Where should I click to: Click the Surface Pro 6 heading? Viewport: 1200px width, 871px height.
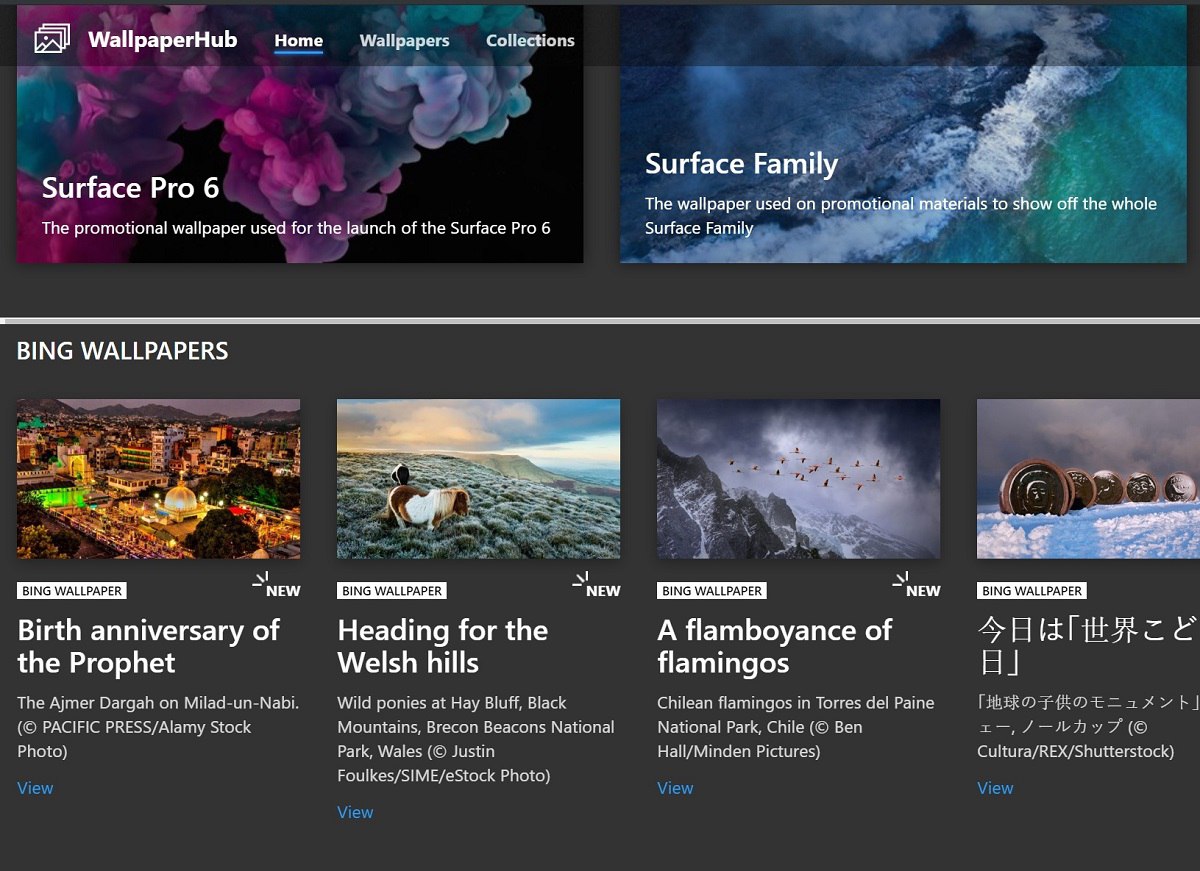click(131, 188)
